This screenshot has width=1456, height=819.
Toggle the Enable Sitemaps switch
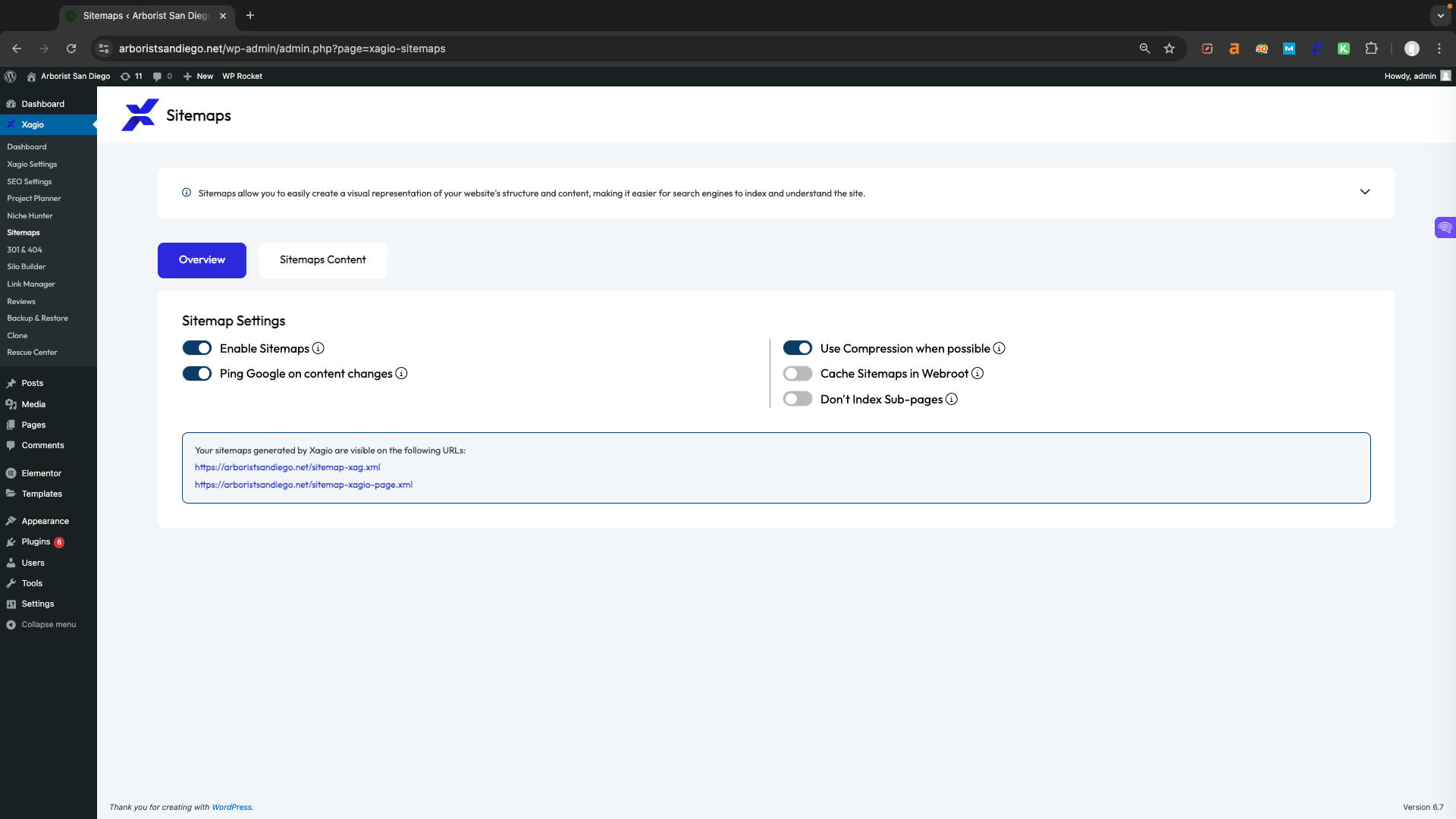pyautogui.click(x=197, y=349)
